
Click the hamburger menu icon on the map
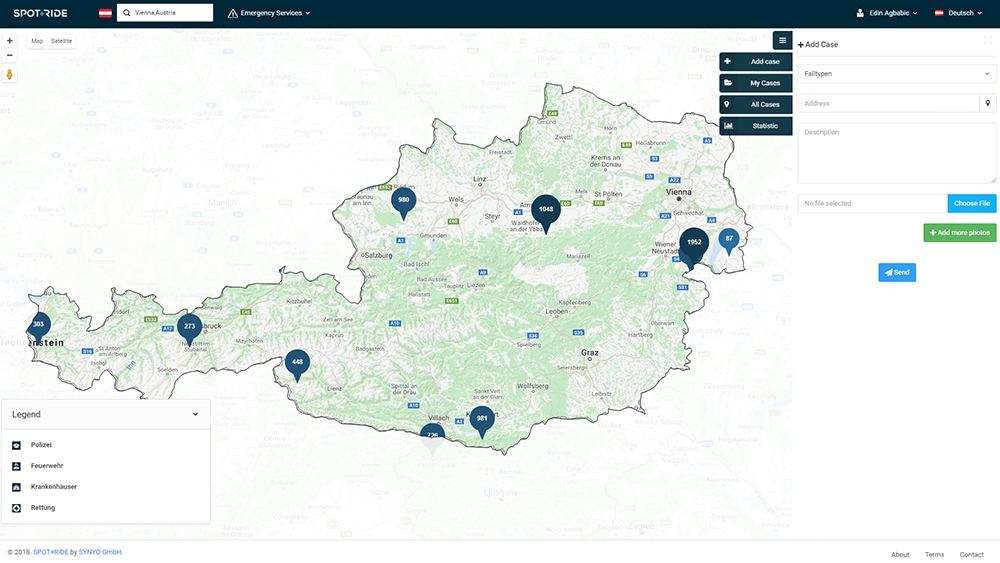pyautogui.click(x=782, y=41)
